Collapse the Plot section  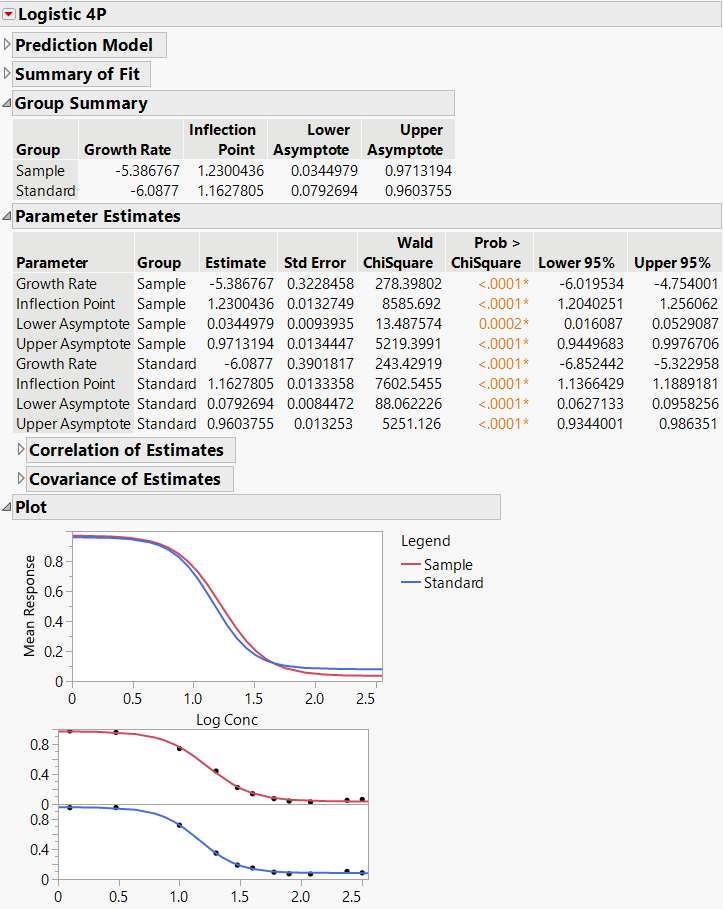pos(8,507)
